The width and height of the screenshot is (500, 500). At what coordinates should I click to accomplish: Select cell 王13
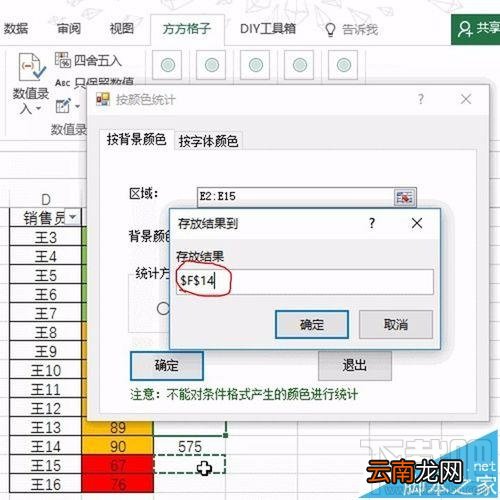[46, 427]
